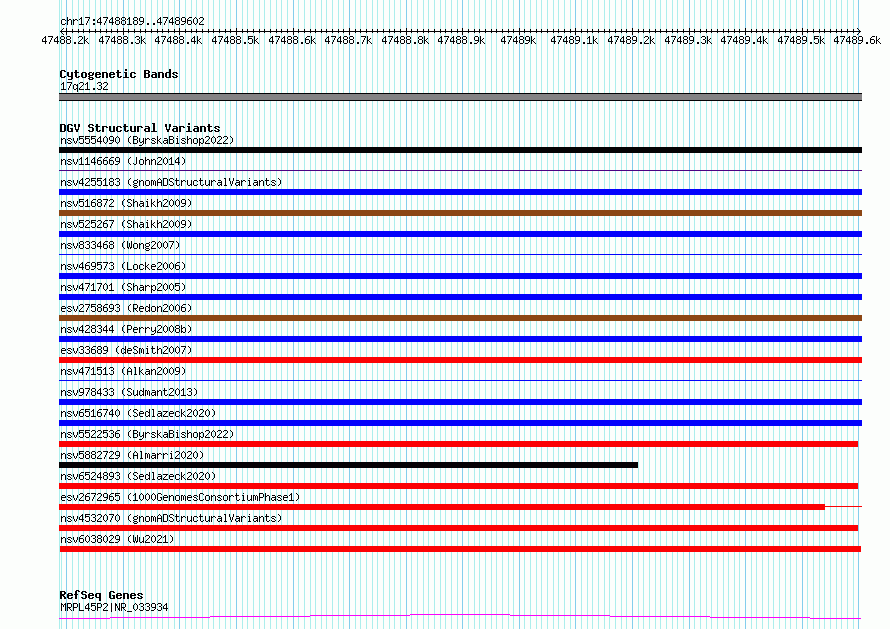Viewport: 890px width, 629px height.
Task: Click the blue bar for nsv469573
Action: pos(460,276)
